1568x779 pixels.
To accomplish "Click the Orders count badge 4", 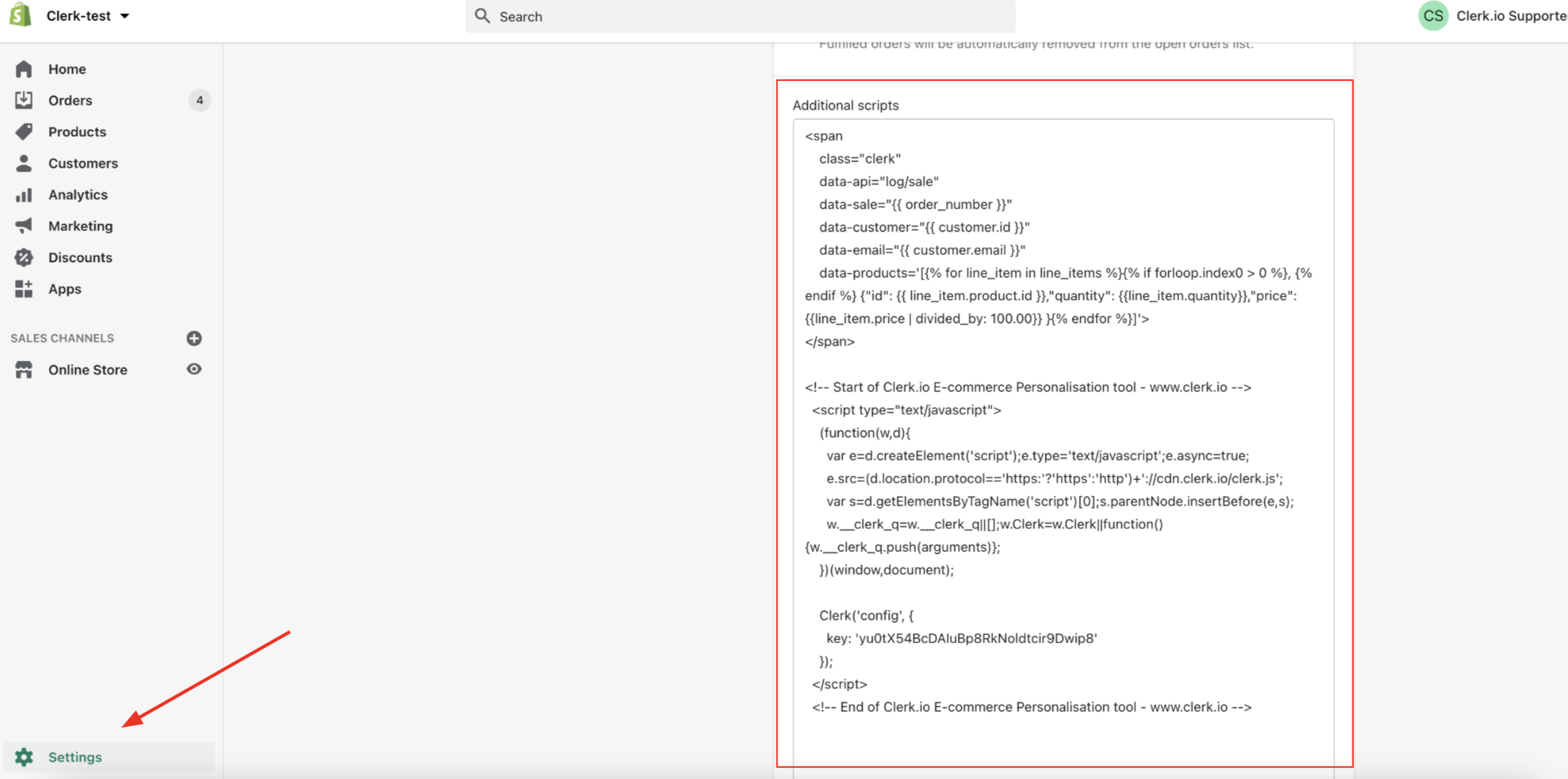I will tap(199, 100).
